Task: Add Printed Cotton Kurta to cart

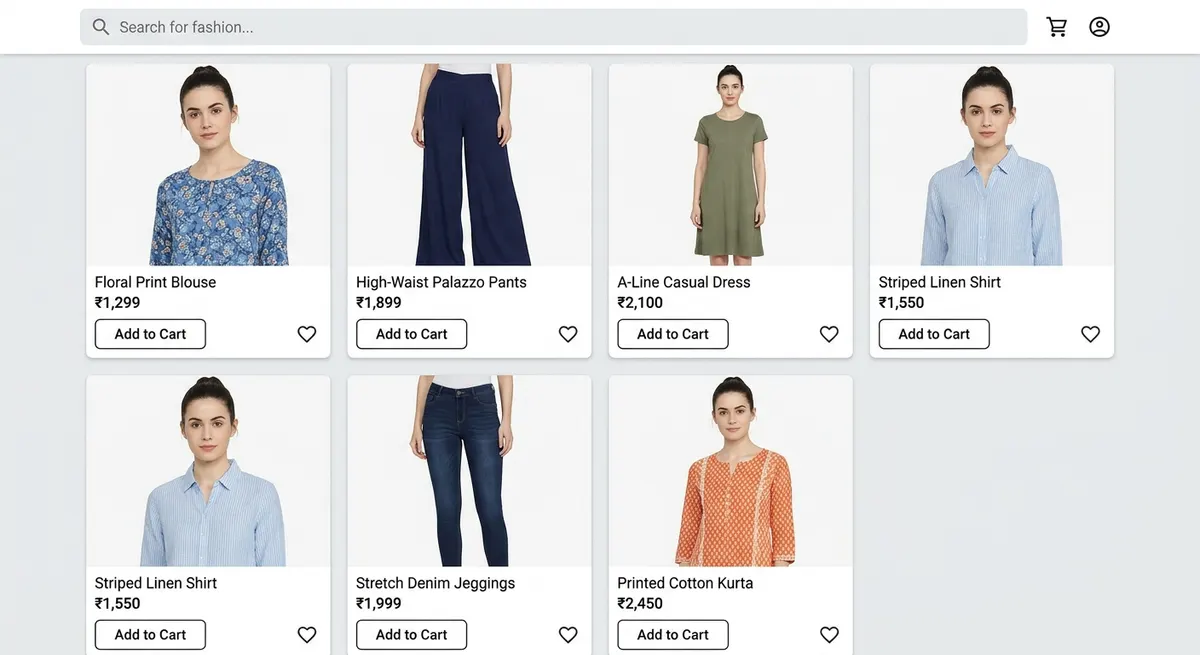Action: 672,634
